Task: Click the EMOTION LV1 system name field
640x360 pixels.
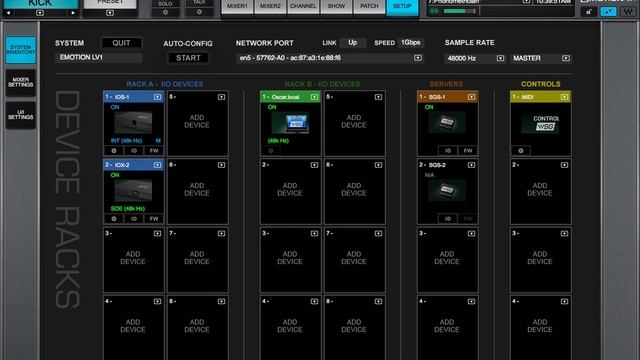Action: 99,58
